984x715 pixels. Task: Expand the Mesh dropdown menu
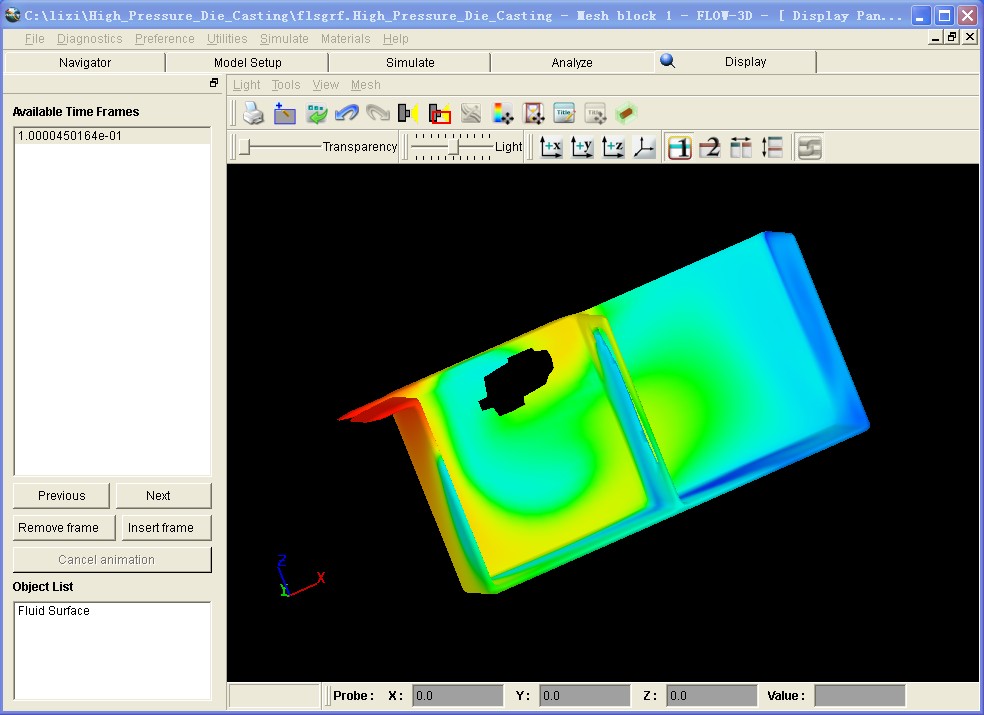tap(366, 85)
